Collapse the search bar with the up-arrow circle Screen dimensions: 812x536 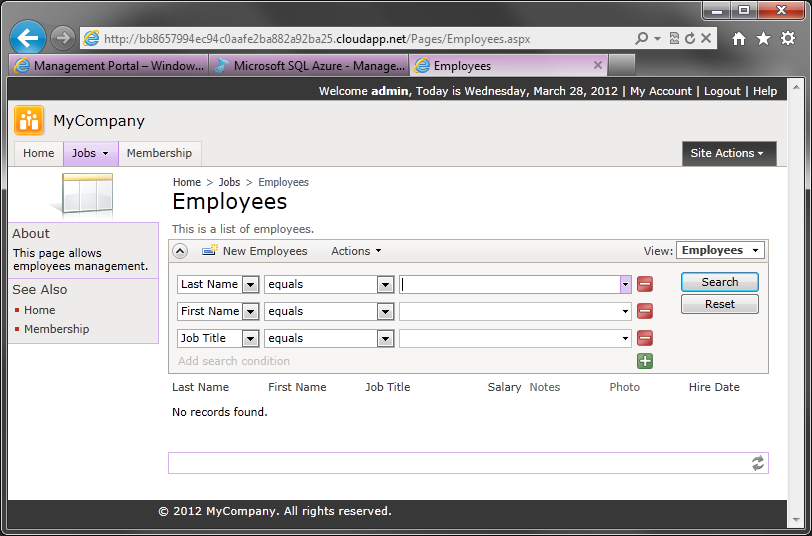click(x=180, y=251)
